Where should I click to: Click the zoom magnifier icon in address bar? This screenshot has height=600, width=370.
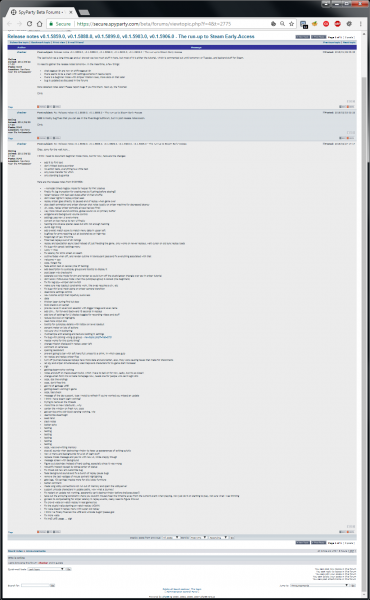pyautogui.click(x=282, y=24)
